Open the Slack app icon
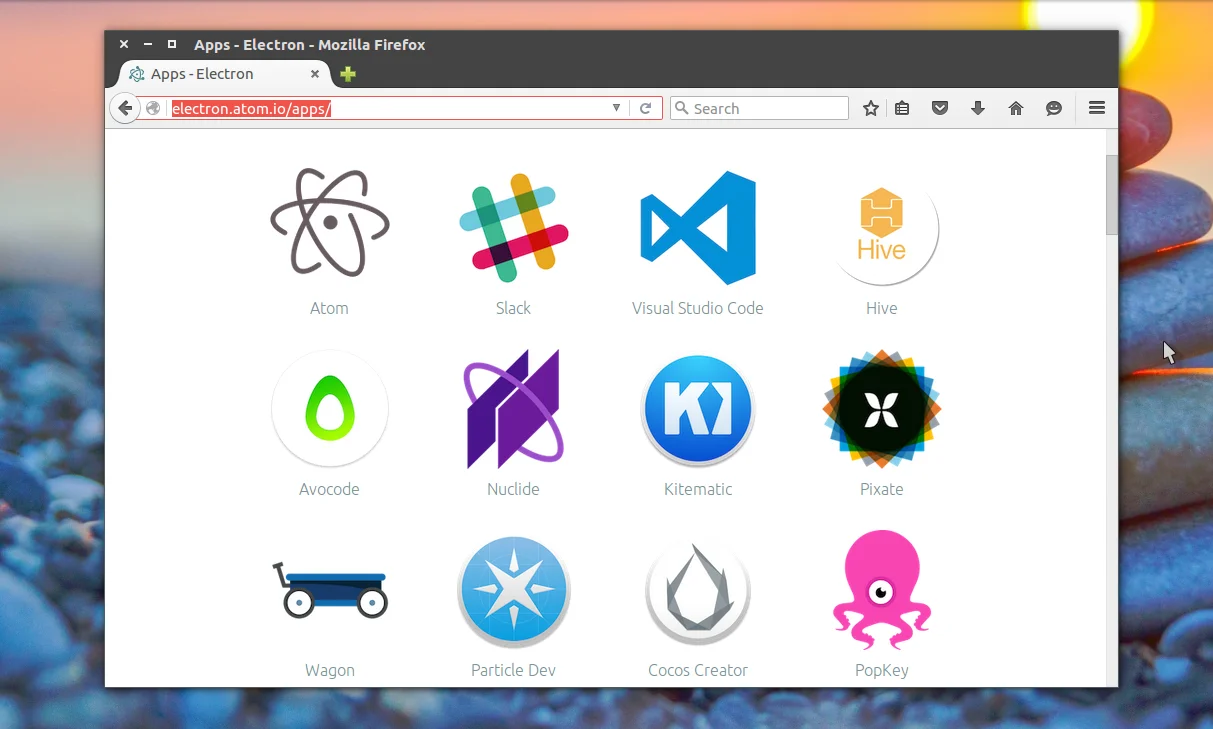Image resolution: width=1213 pixels, height=729 pixels. pyautogui.click(x=513, y=227)
